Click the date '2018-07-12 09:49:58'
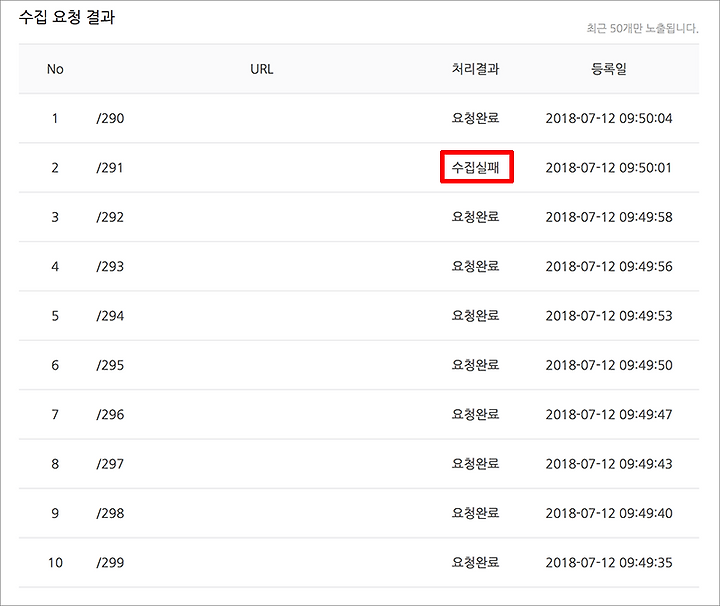Image resolution: width=720 pixels, height=606 pixels. coord(609,217)
